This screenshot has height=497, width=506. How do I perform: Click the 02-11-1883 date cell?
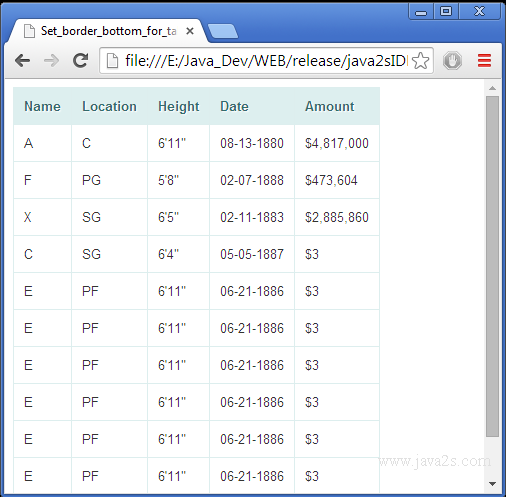(x=252, y=217)
